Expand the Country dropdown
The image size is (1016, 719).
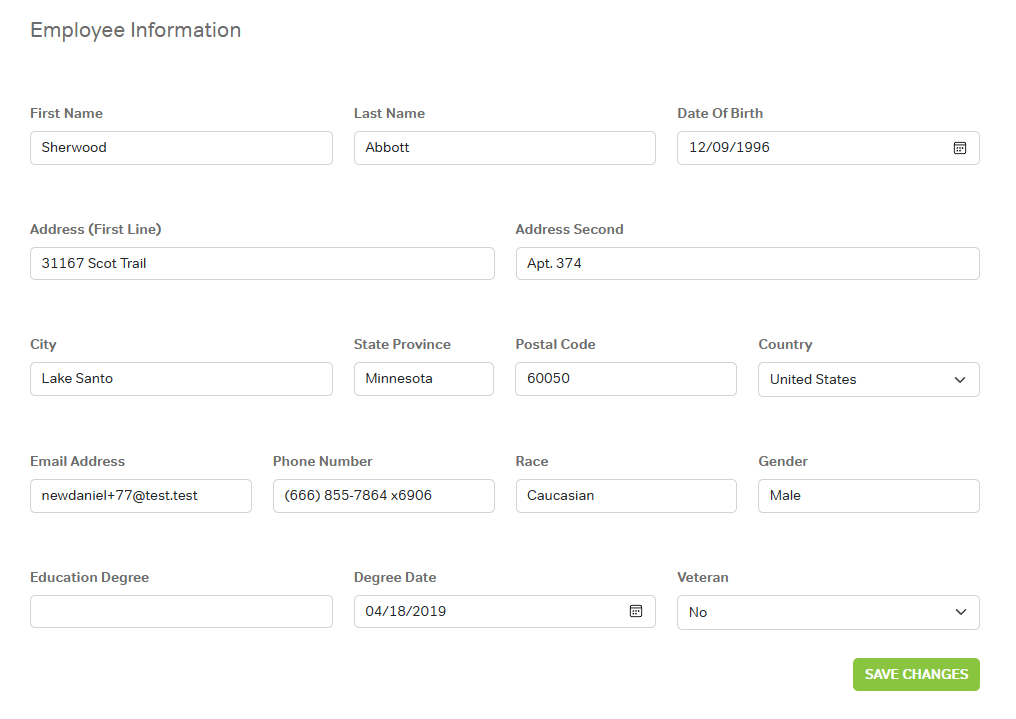pyautogui.click(x=868, y=380)
